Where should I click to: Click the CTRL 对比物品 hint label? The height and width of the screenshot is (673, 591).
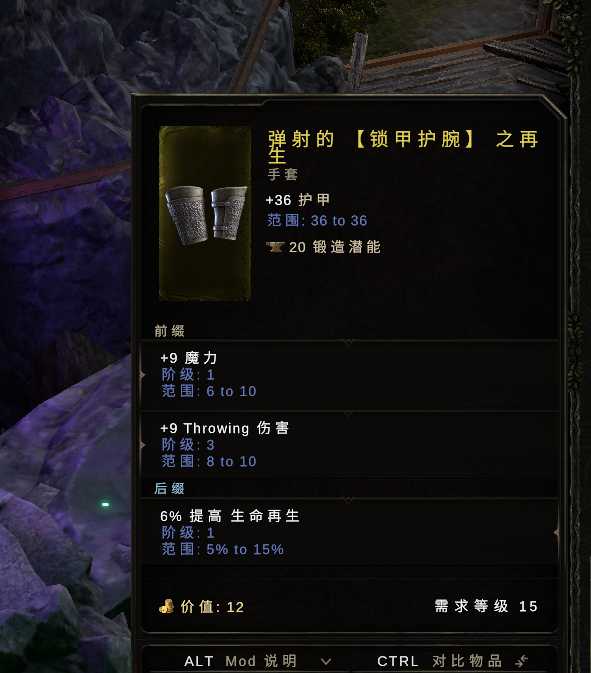pos(439,661)
